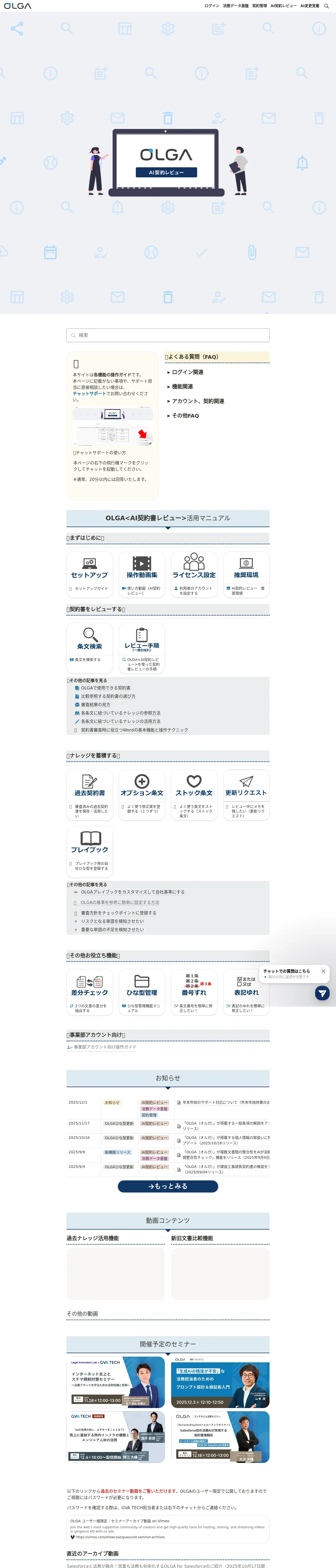This screenshot has width=336, height=1568.
Task: Open the 各条文に紐づいているナレッジの参照方法 link
Action: [x=121, y=713]
